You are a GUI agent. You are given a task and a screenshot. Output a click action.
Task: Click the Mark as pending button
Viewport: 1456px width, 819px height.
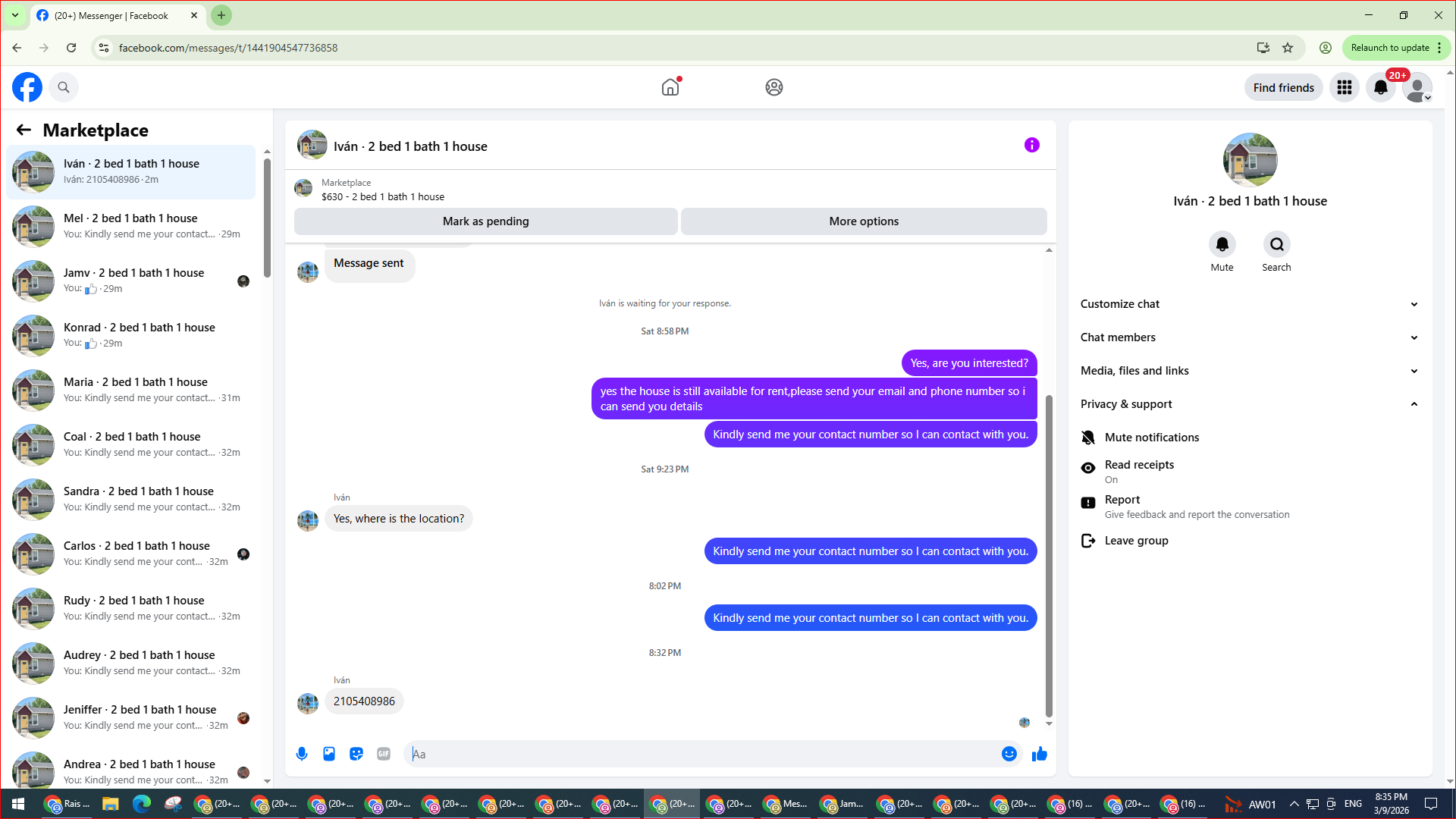tap(485, 221)
